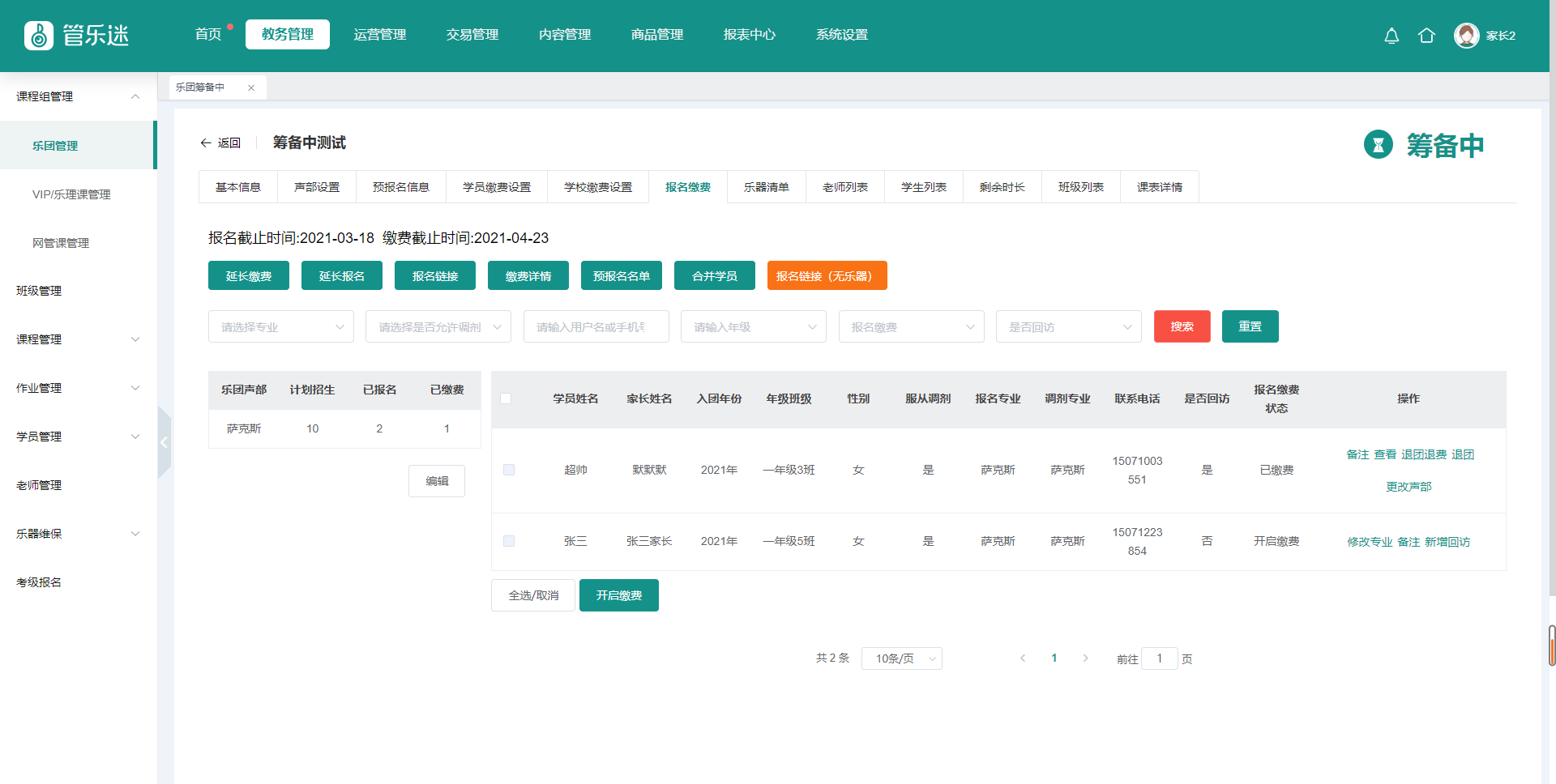
Task: Check the row checkbox for 张三
Action: (509, 541)
